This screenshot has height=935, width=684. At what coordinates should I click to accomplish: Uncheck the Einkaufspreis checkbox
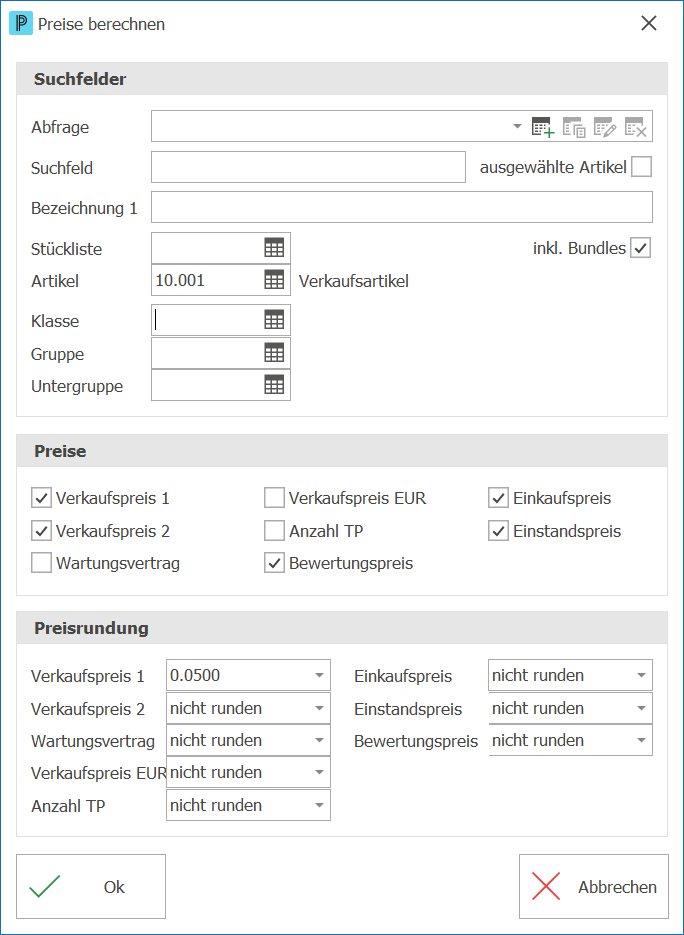498,497
